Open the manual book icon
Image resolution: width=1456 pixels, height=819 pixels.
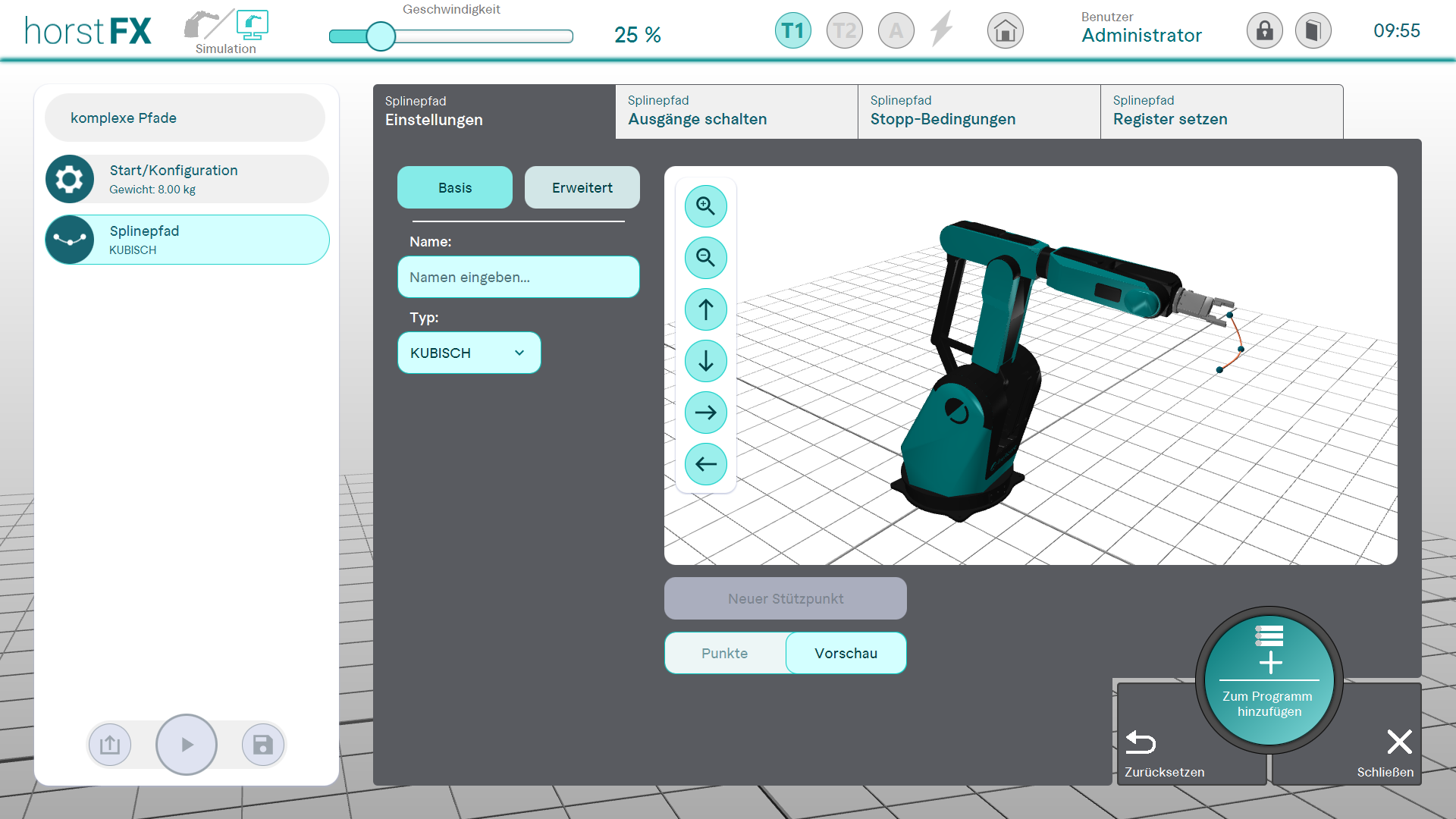[x=1313, y=31]
